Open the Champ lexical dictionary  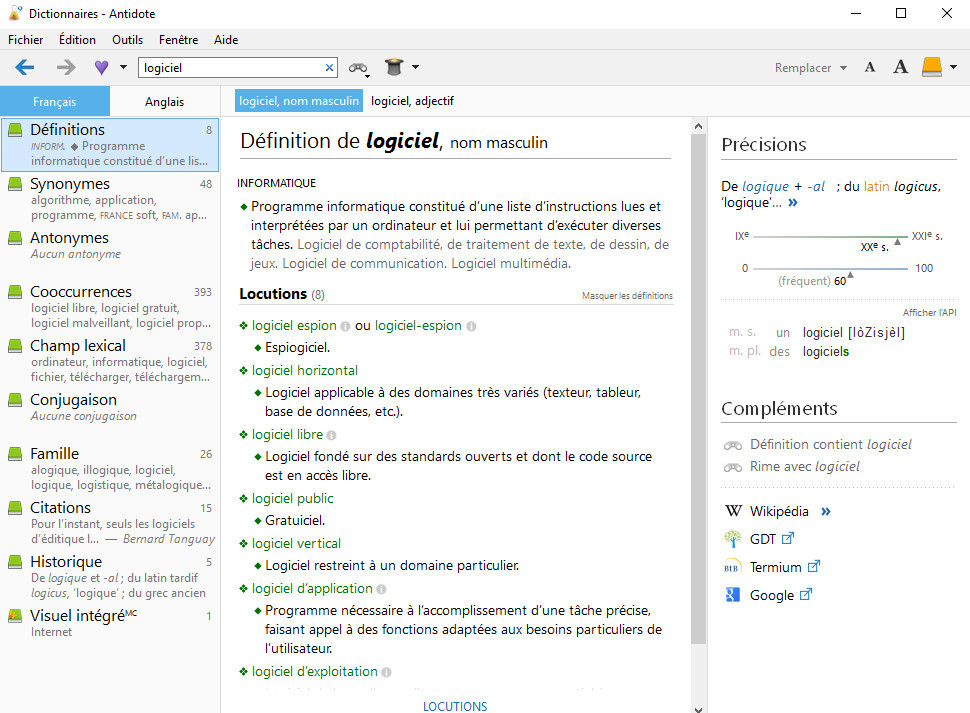tap(110, 361)
